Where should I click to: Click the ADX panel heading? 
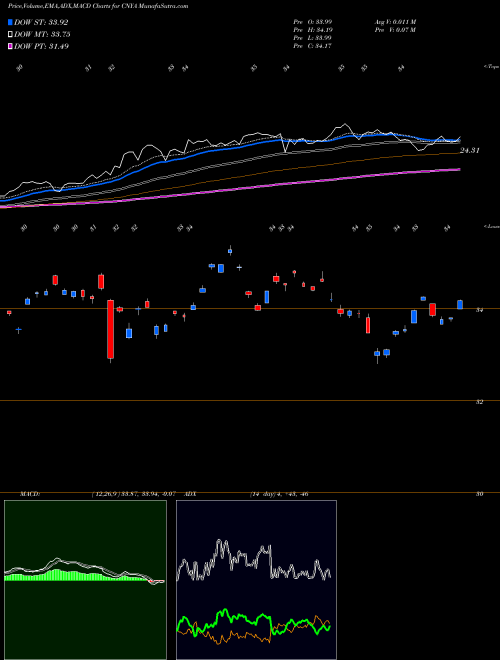coord(190,494)
